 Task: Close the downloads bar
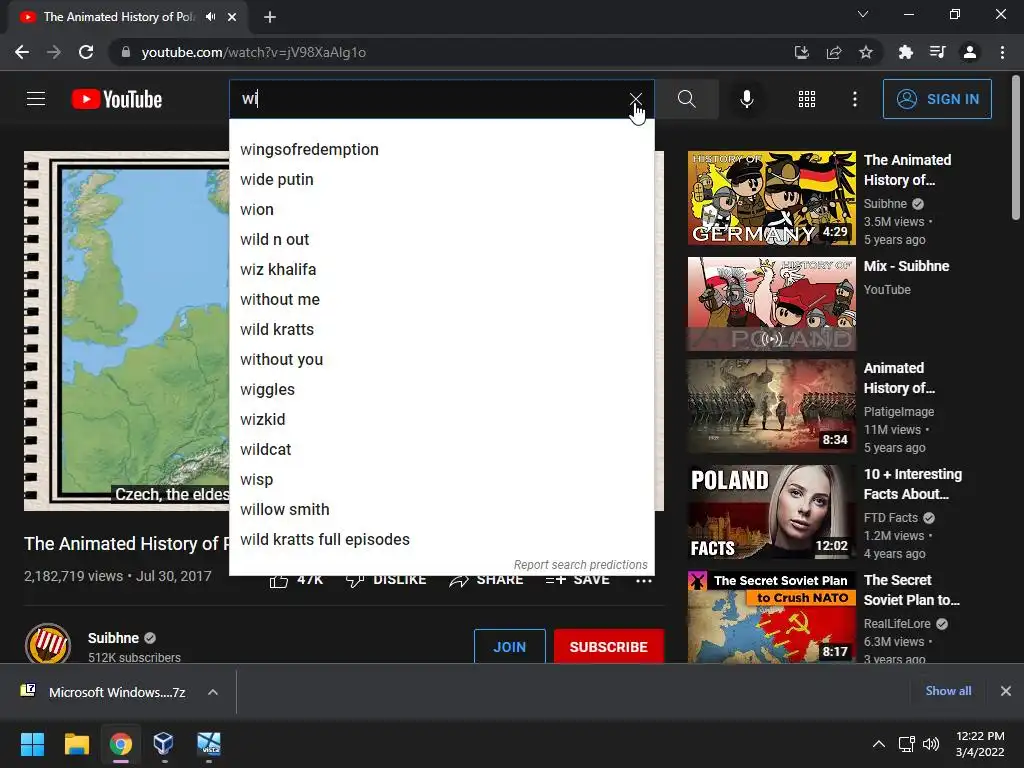click(1006, 691)
